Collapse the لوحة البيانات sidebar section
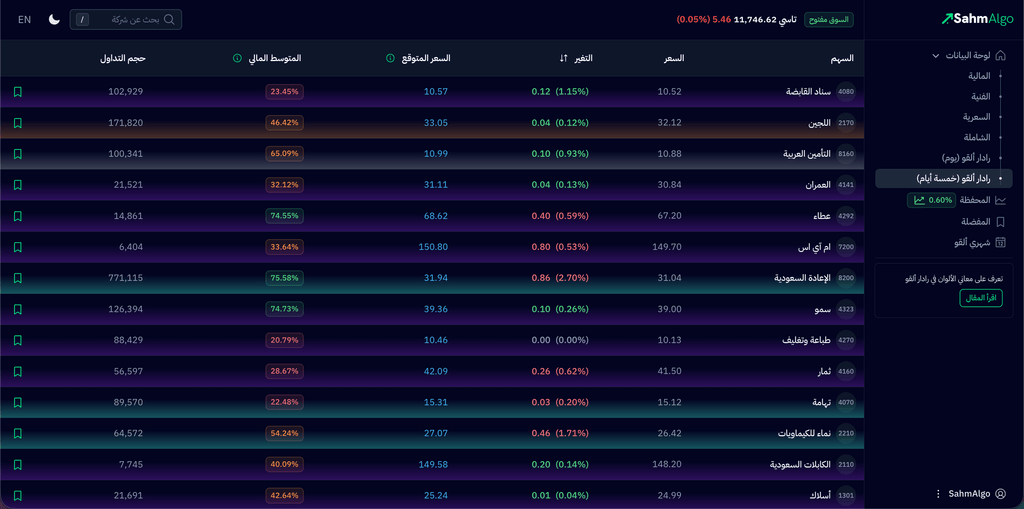This screenshot has width=1024, height=509. [x=935, y=56]
